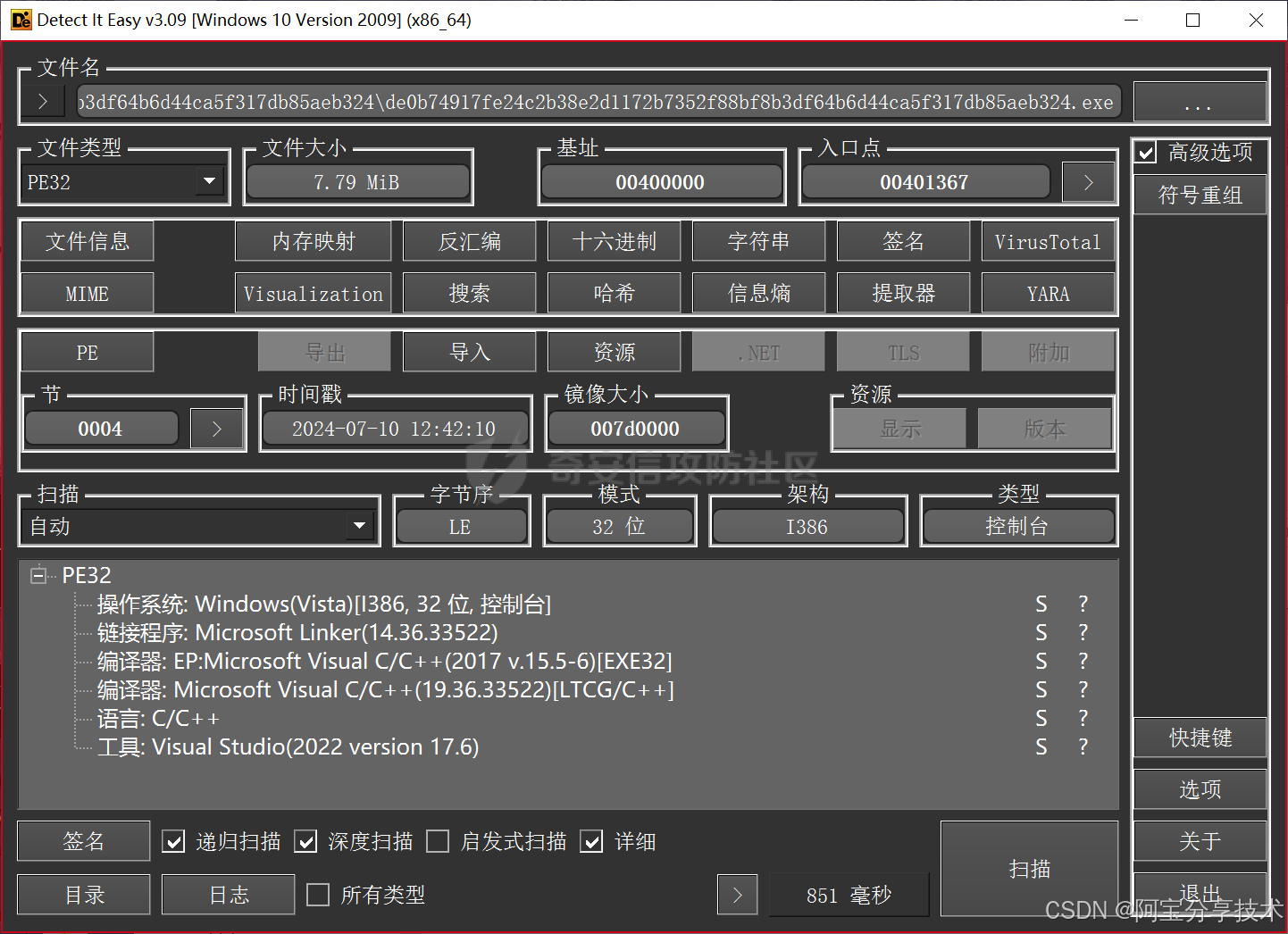Start scan with the large 扫描 button
This screenshot has width=1288, height=934.
click(x=1030, y=869)
